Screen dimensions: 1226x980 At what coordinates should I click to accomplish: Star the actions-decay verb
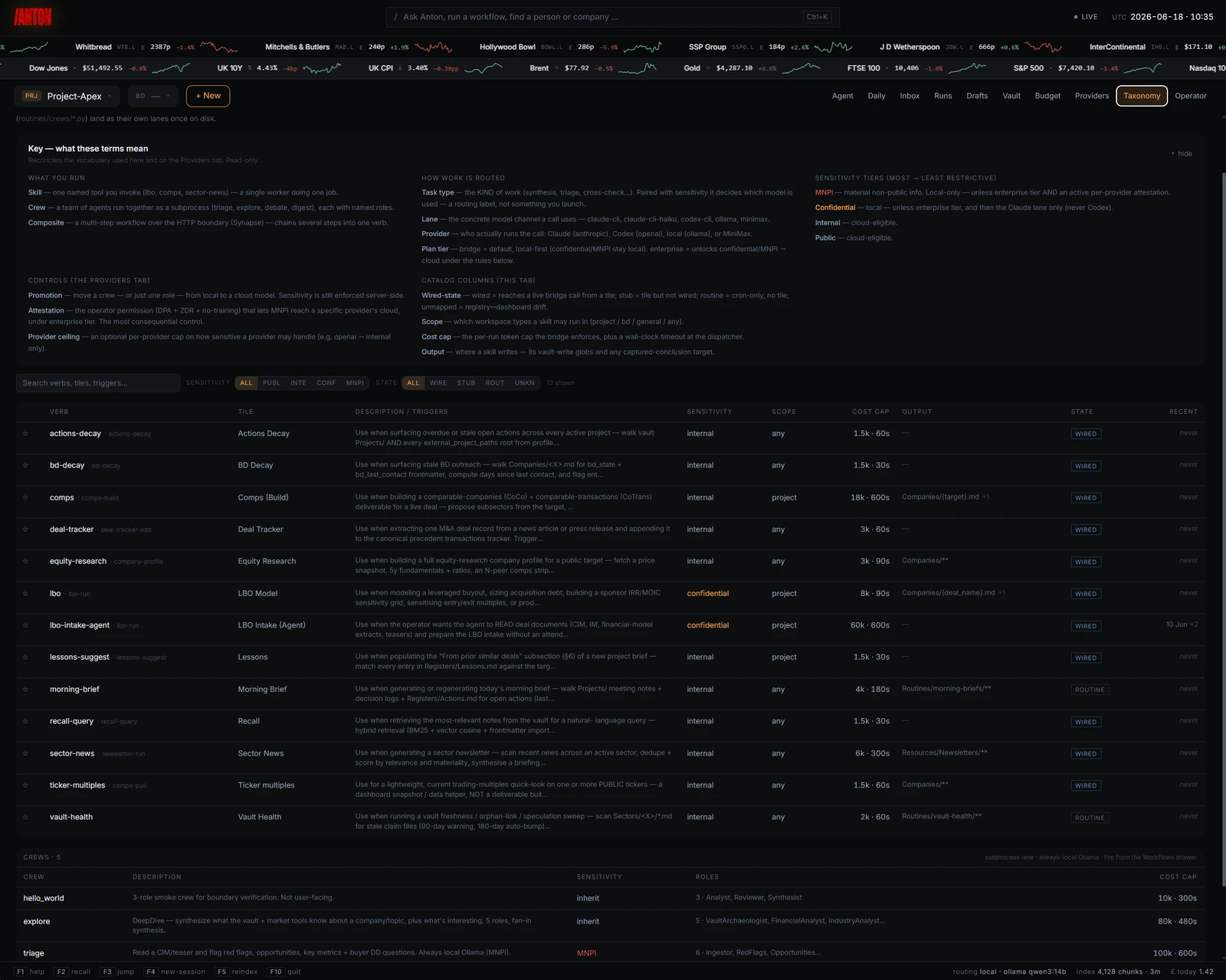click(x=25, y=434)
